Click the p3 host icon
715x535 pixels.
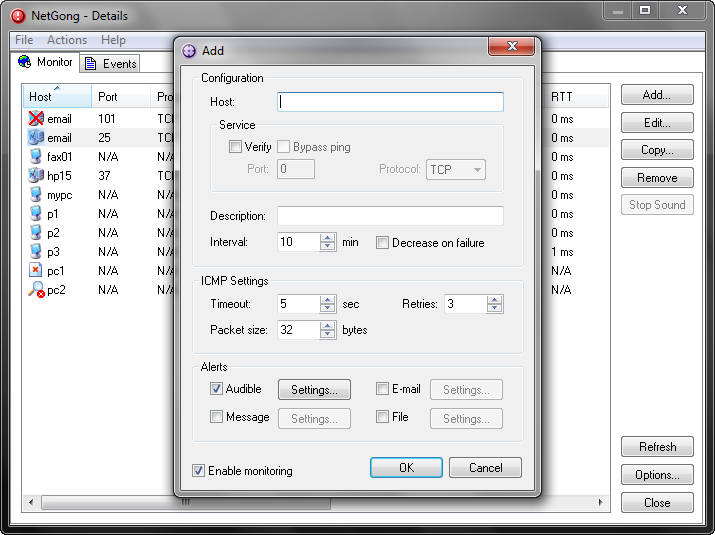[x=36, y=252]
